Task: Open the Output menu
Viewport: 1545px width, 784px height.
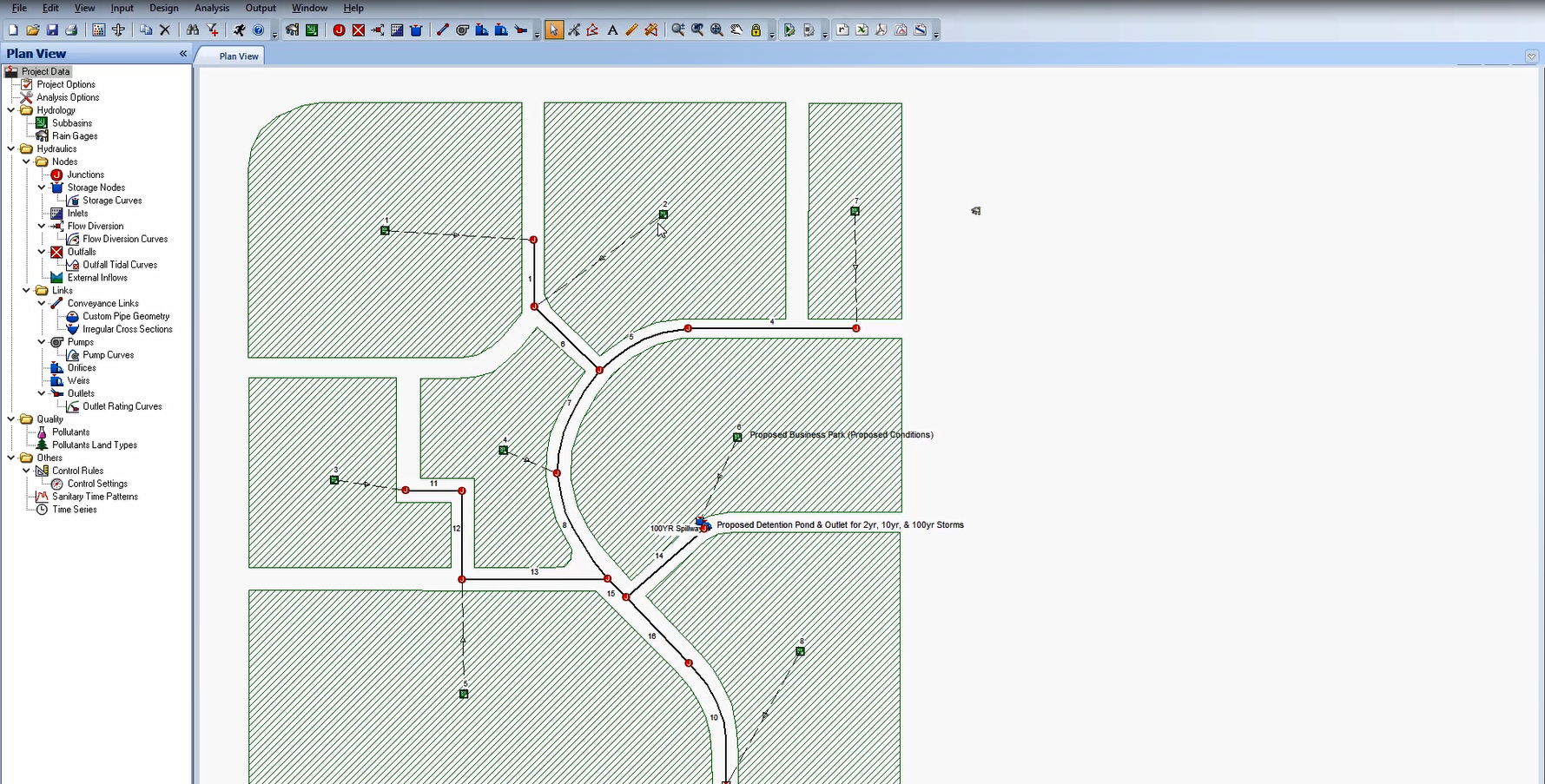Action: [x=261, y=8]
